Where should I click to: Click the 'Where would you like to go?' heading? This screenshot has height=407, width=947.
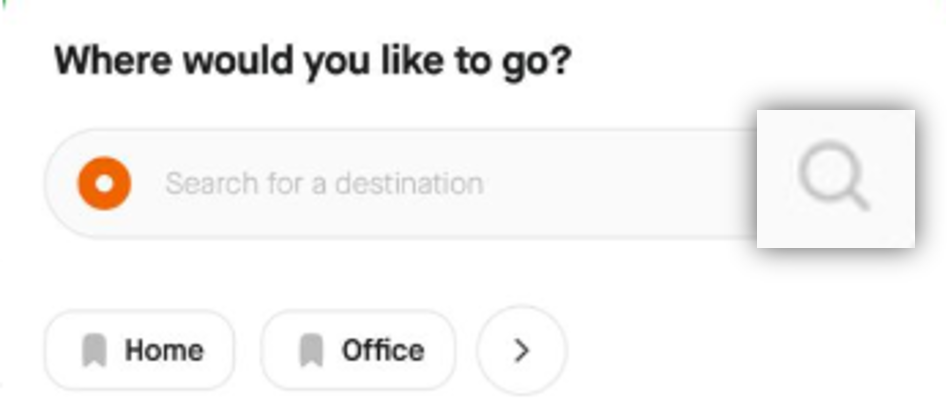click(x=313, y=62)
